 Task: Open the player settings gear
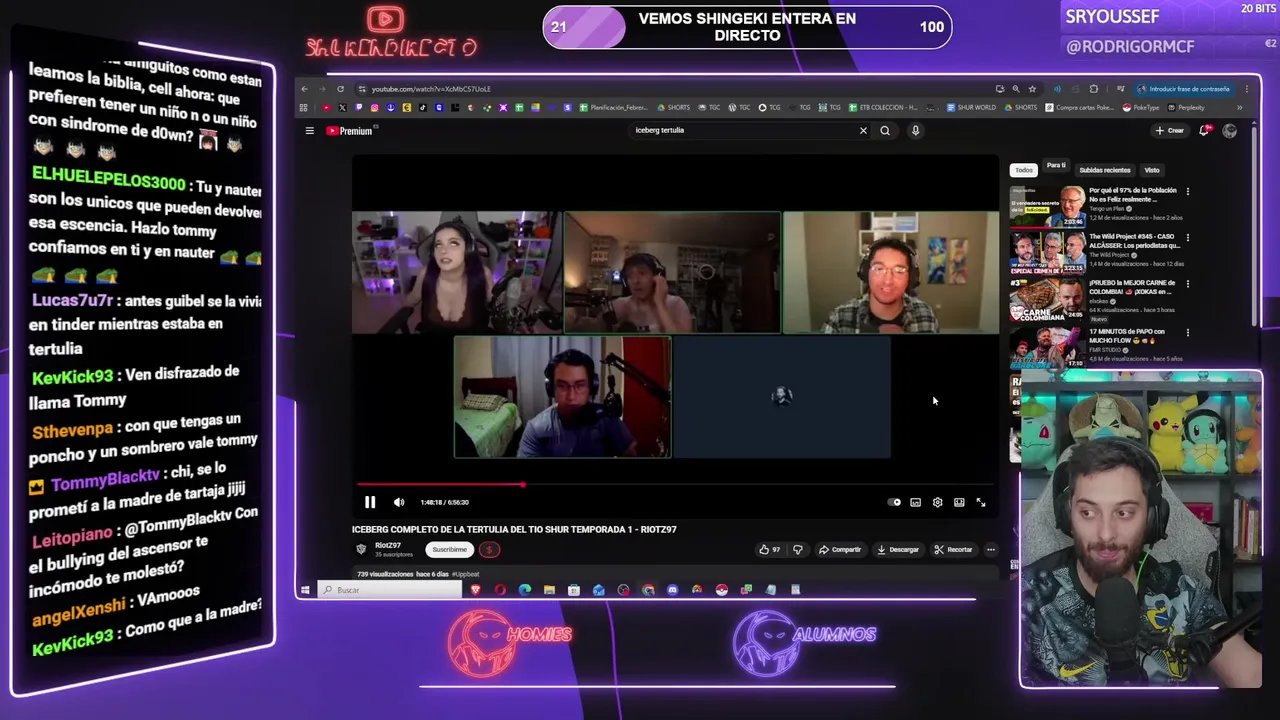pos(937,502)
